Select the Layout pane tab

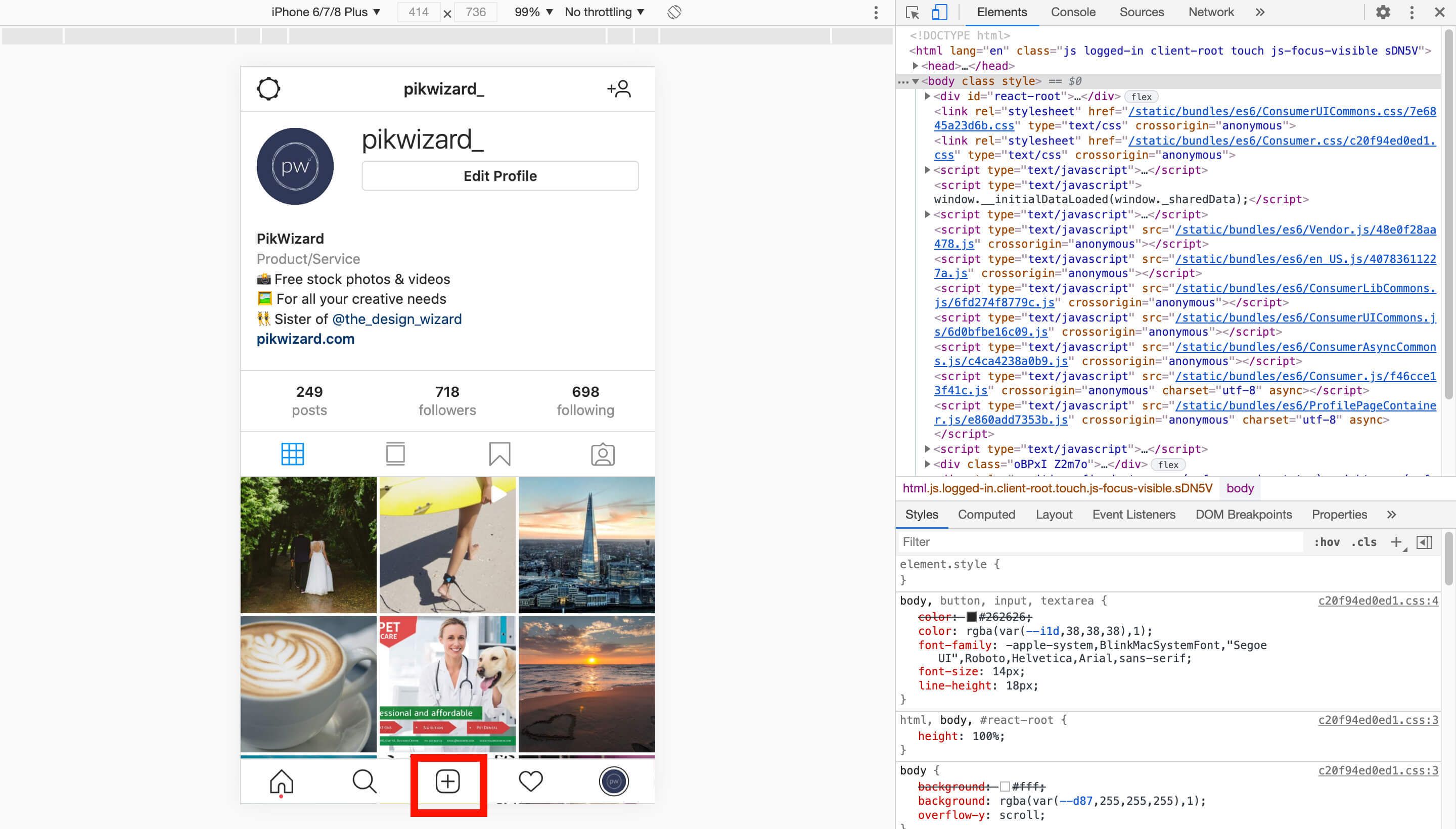[1054, 515]
